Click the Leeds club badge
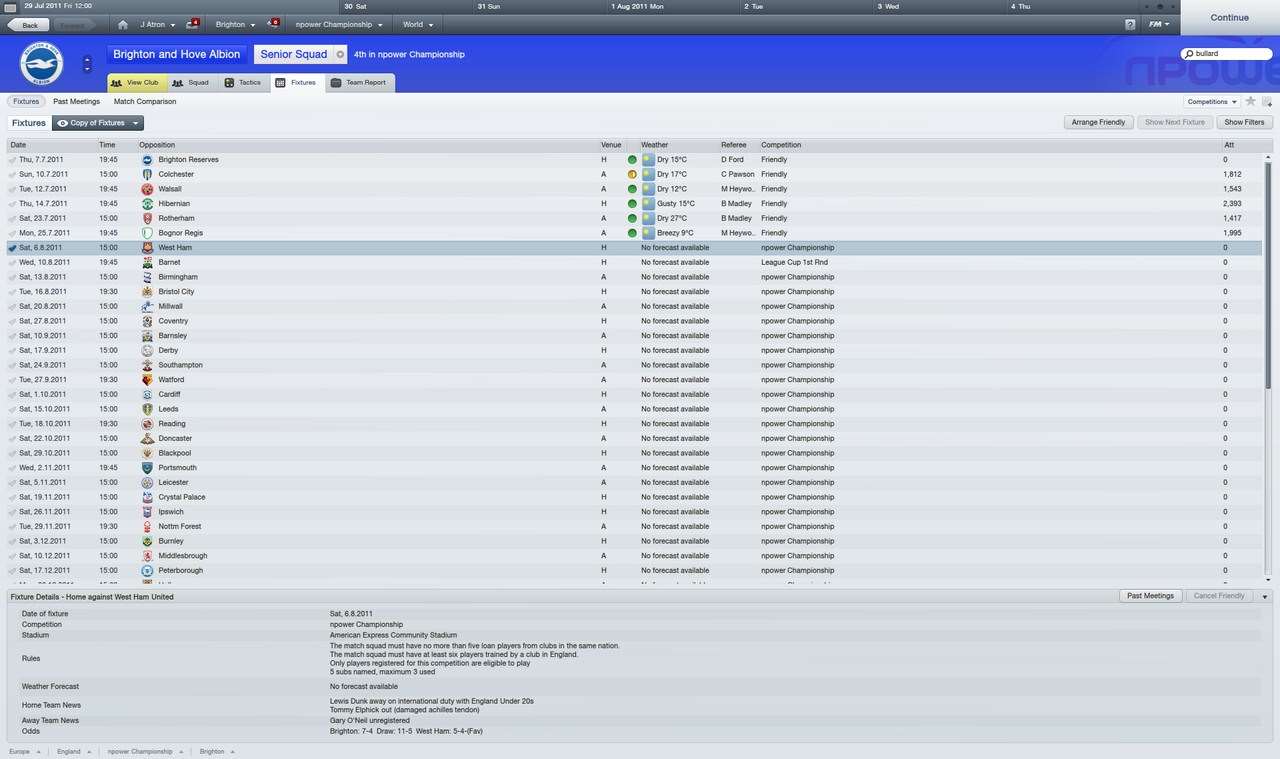This screenshot has width=1280, height=759. tap(147, 409)
